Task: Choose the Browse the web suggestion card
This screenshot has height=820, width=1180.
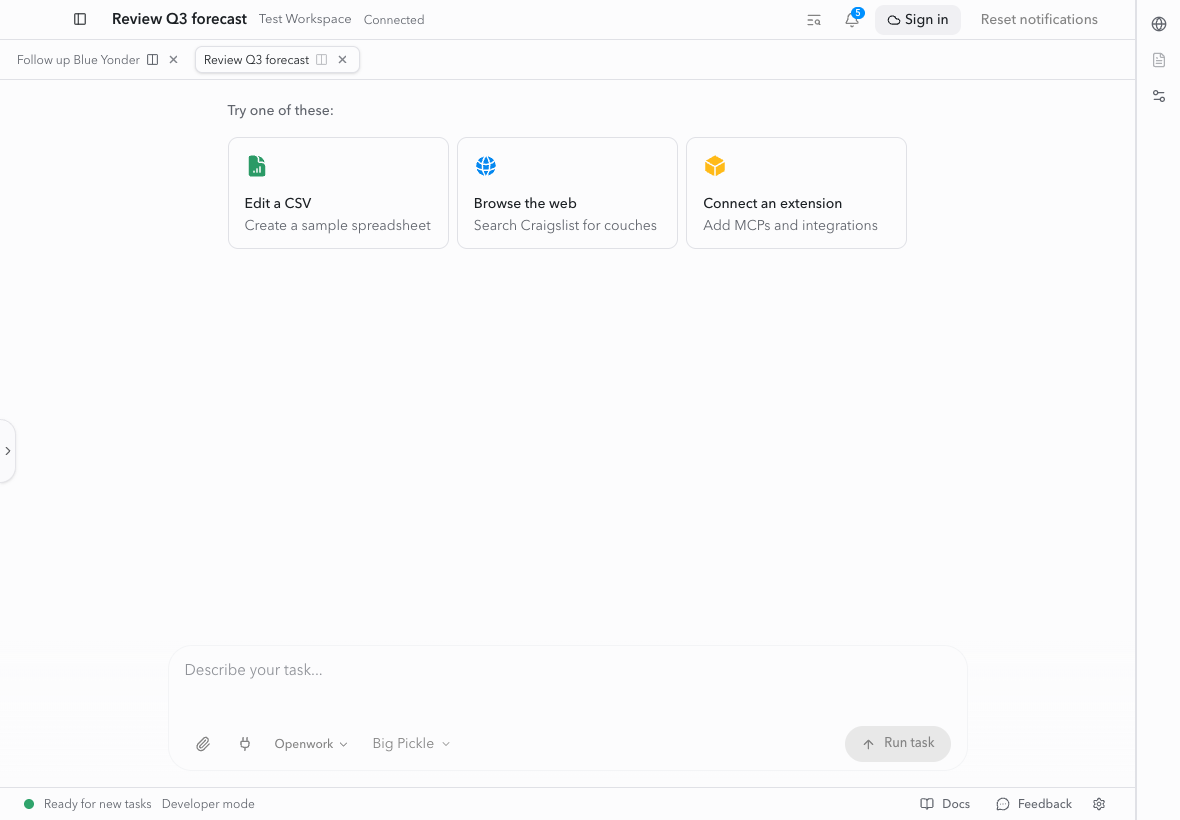Action: click(567, 193)
